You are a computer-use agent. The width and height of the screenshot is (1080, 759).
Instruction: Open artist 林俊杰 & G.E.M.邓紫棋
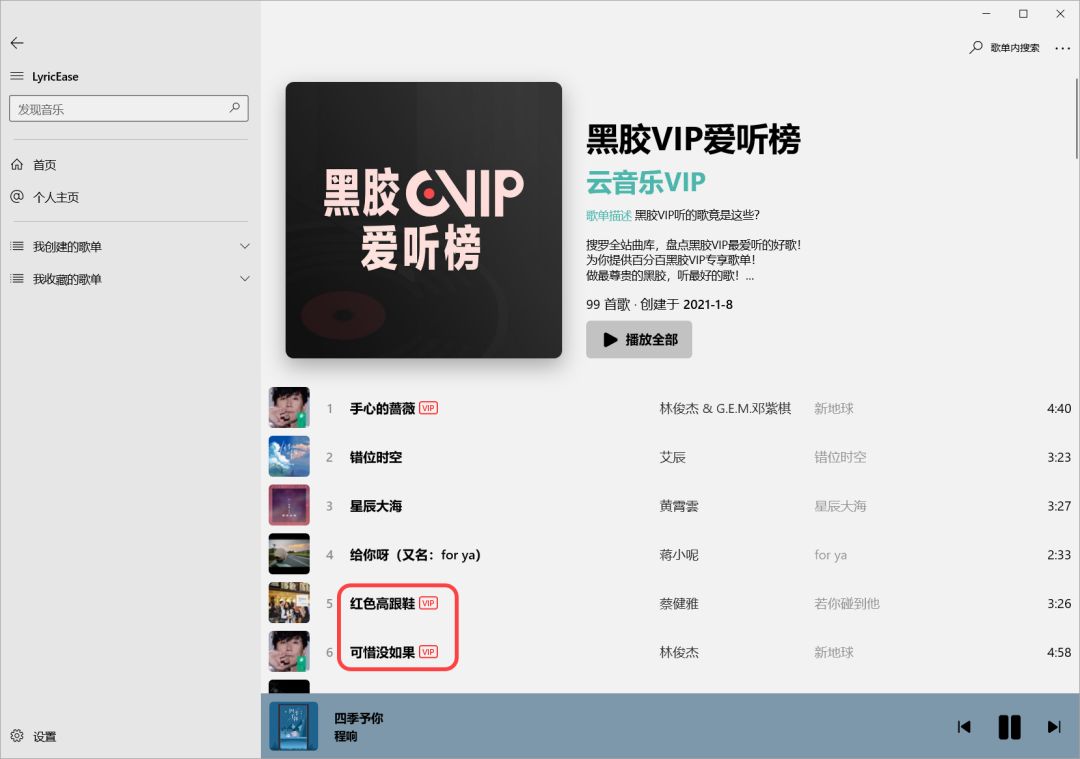pos(725,409)
